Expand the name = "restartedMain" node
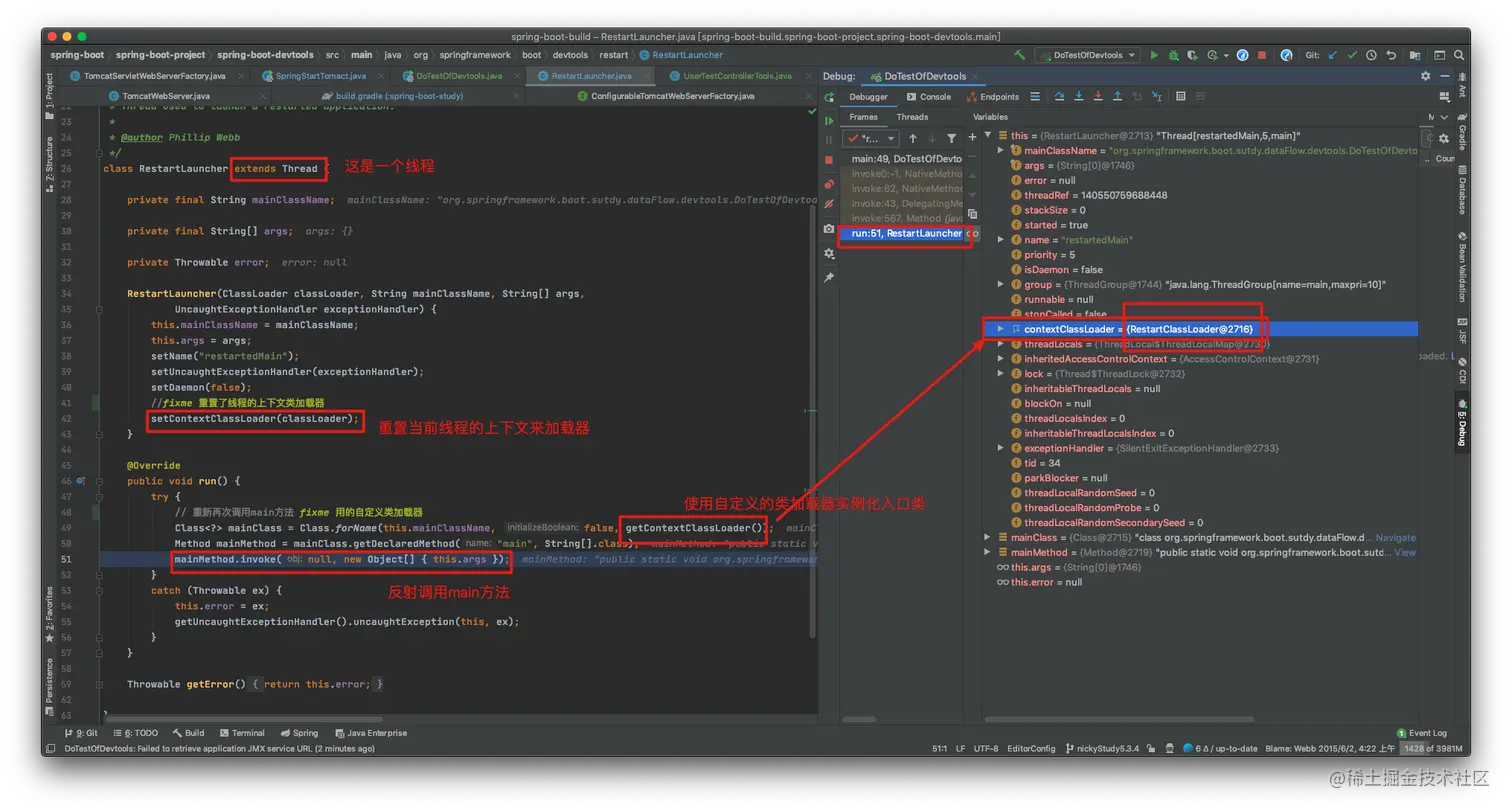The height and width of the screenshot is (811, 1512). tap(1001, 240)
